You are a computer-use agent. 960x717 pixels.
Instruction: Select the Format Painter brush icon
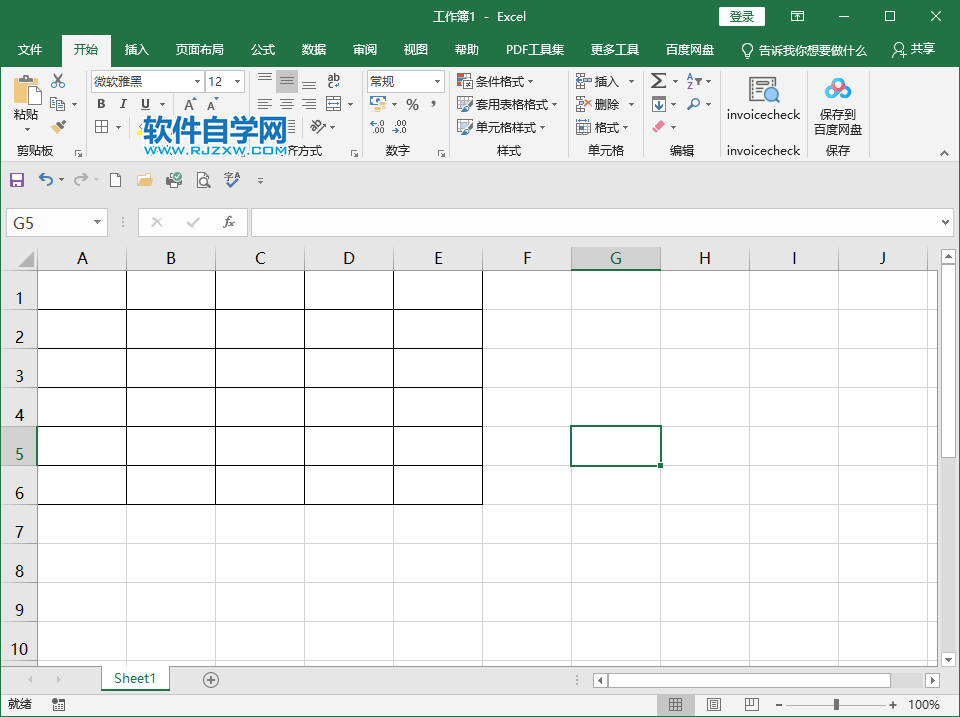(x=57, y=126)
